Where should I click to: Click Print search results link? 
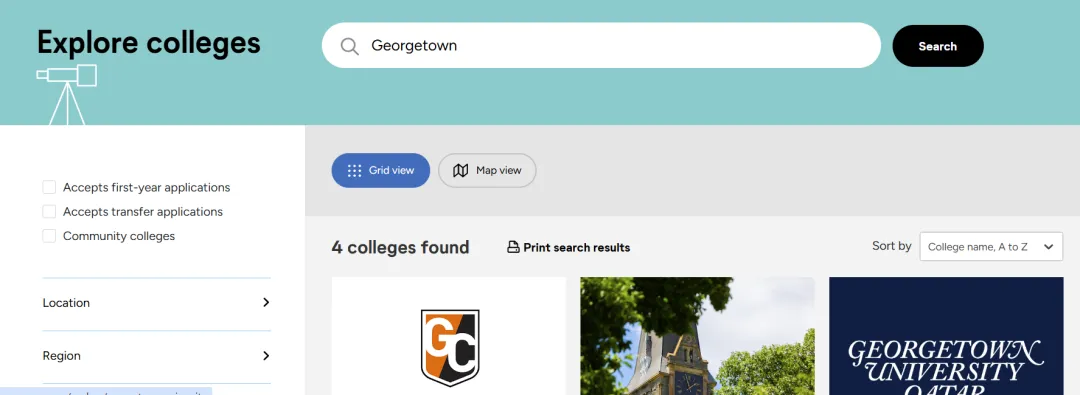[569, 247]
